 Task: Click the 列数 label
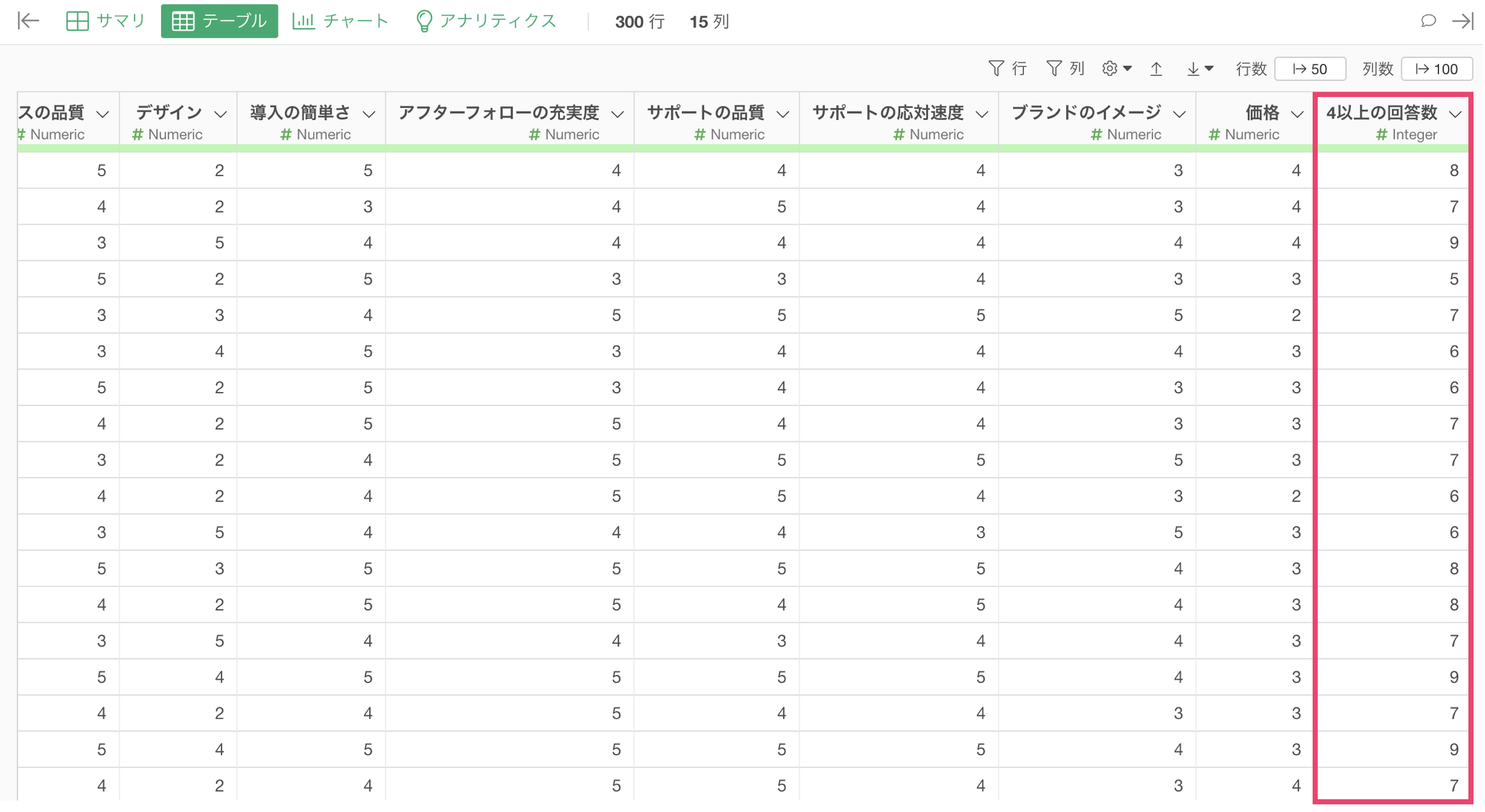tap(1378, 69)
